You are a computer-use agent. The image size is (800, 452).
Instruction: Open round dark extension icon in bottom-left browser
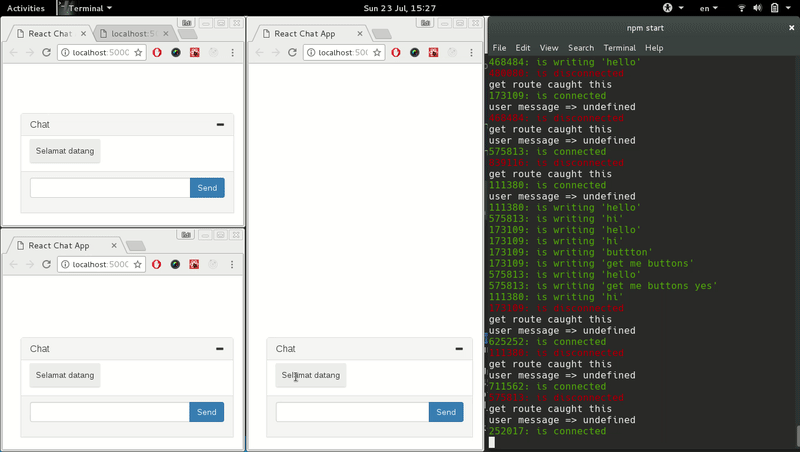point(176,264)
